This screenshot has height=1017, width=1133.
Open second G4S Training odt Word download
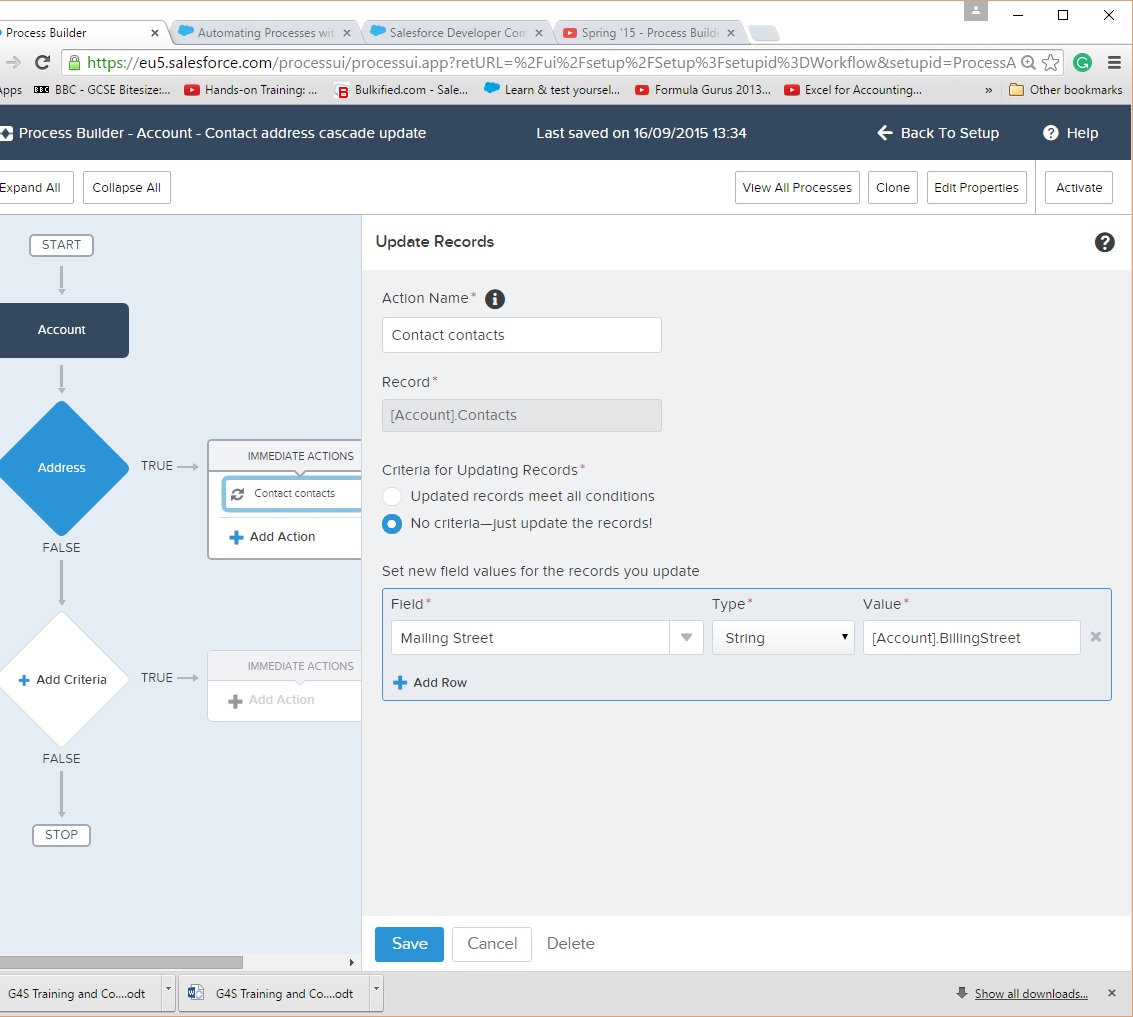pyautogui.click(x=274, y=994)
